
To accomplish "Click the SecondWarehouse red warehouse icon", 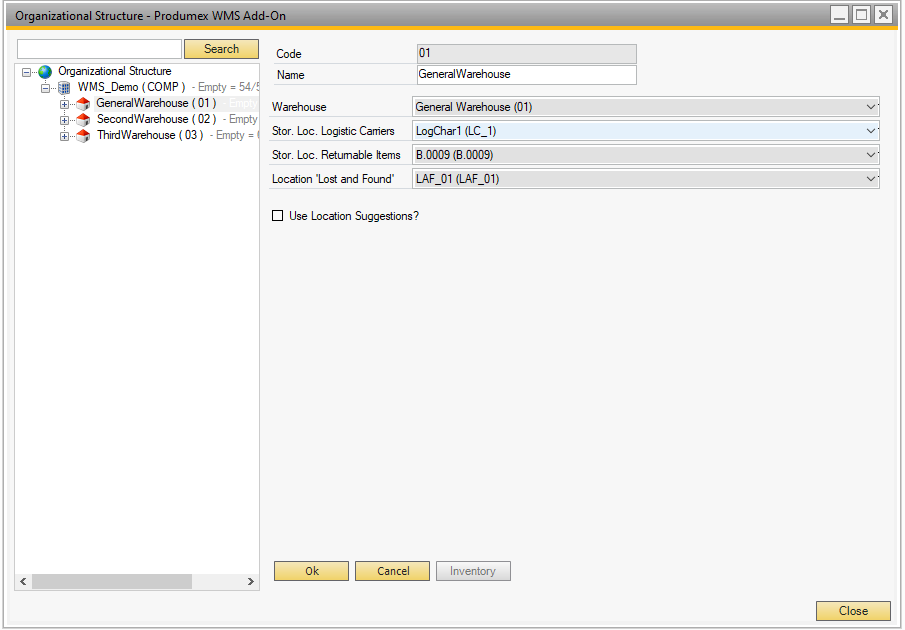I will coord(83,120).
